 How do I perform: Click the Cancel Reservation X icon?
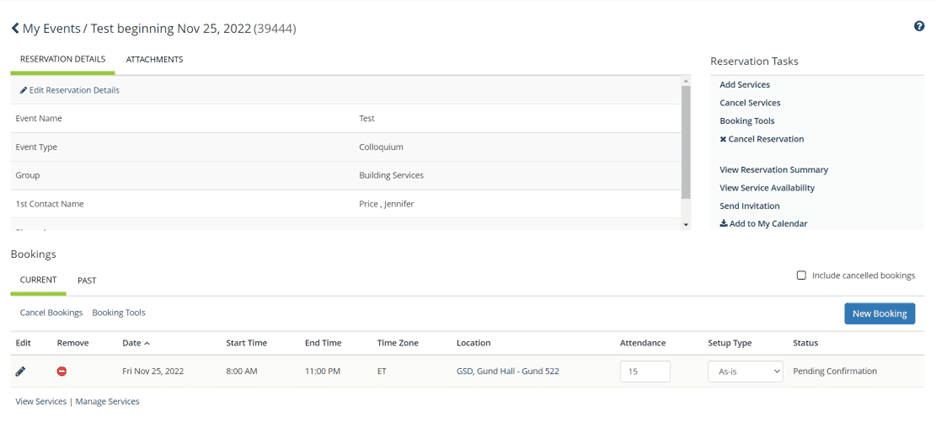click(723, 139)
